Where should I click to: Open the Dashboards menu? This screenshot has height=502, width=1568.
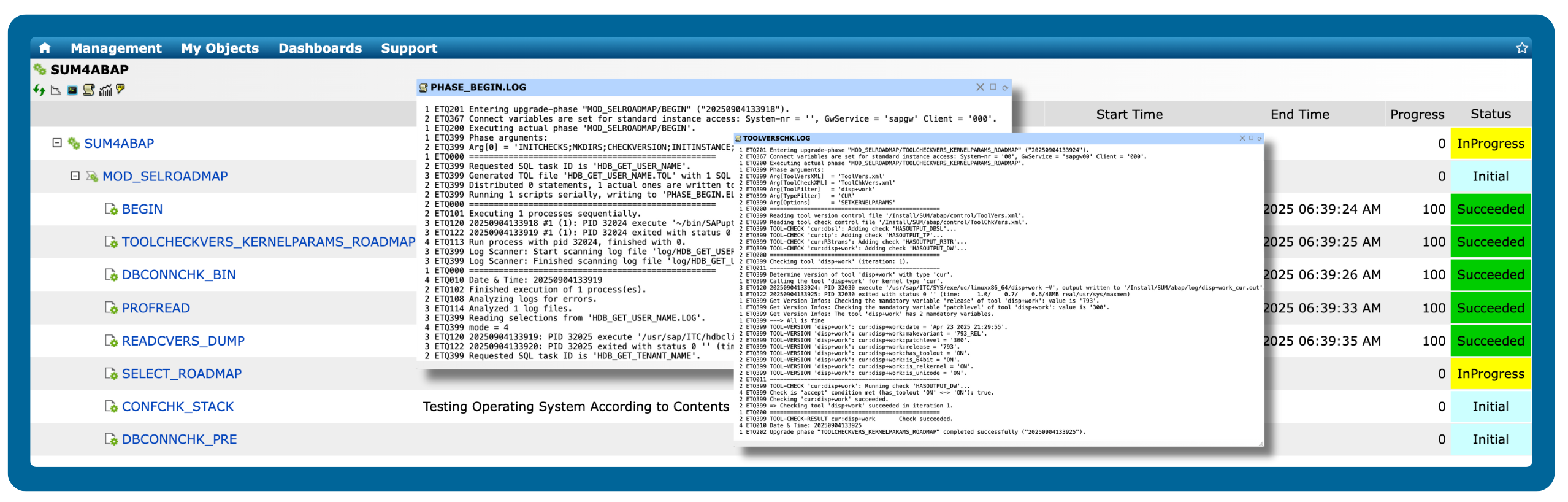click(319, 48)
